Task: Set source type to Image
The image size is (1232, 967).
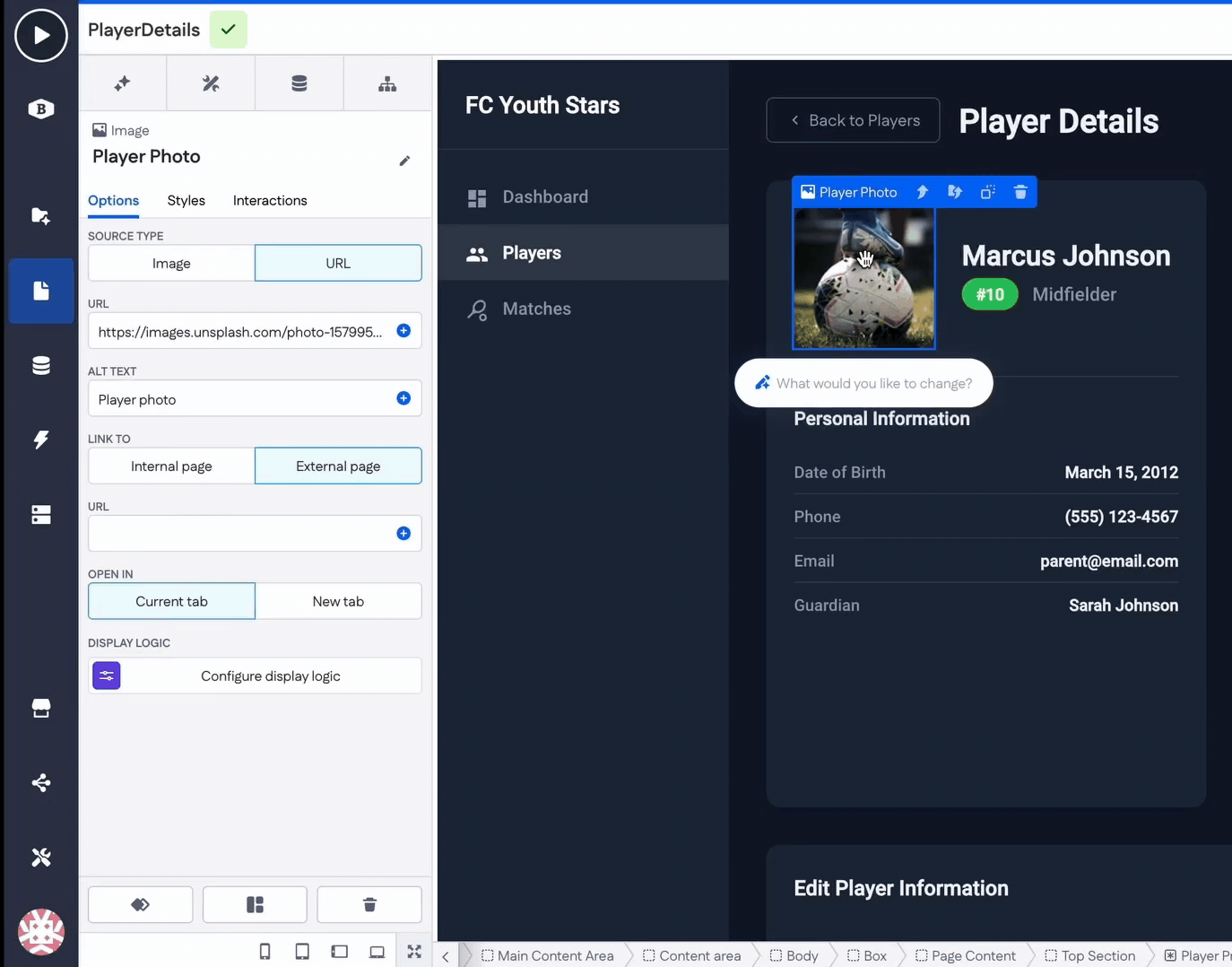Action: [171, 263]
